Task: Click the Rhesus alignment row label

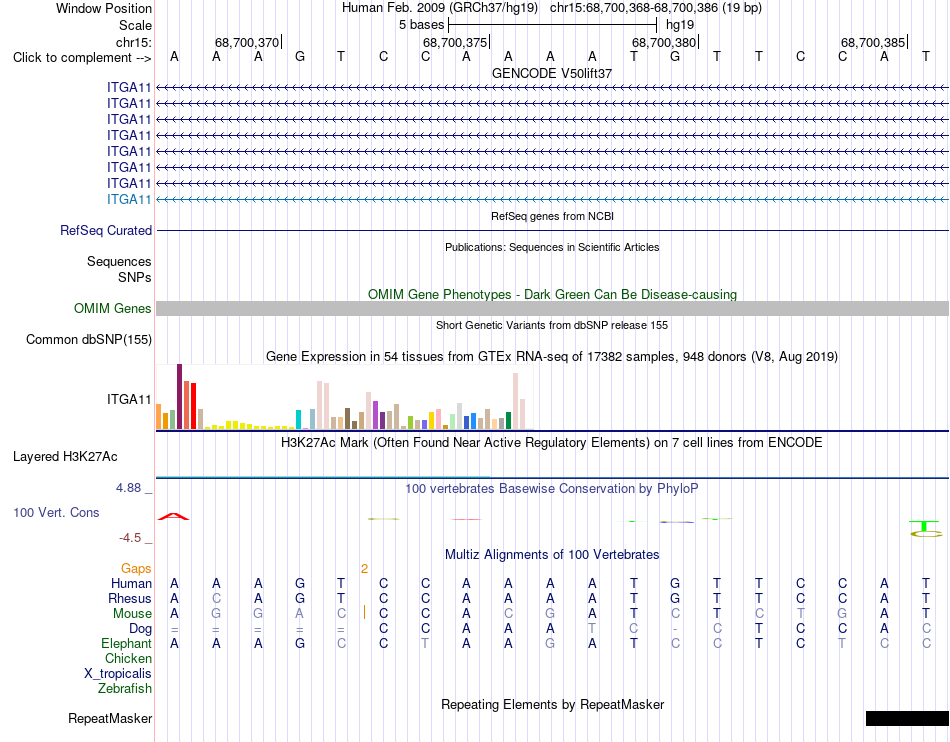Action: click(130, 598)
